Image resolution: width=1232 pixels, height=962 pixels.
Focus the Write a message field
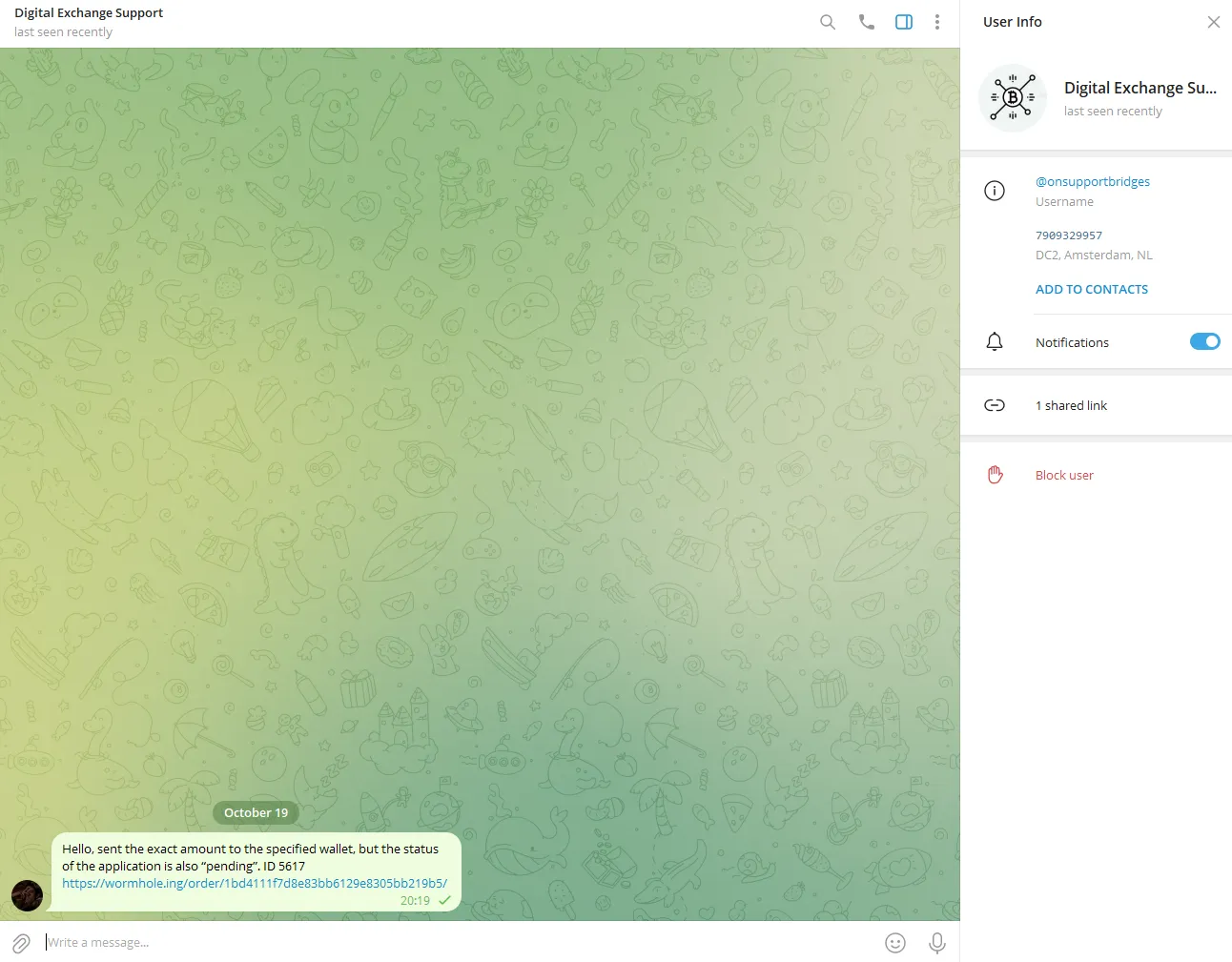(x=458, y=942)
